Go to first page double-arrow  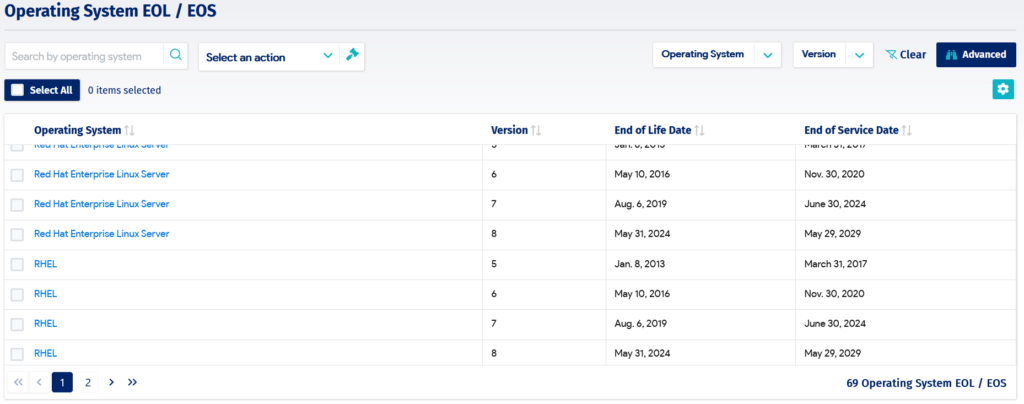tap(18, 382)
